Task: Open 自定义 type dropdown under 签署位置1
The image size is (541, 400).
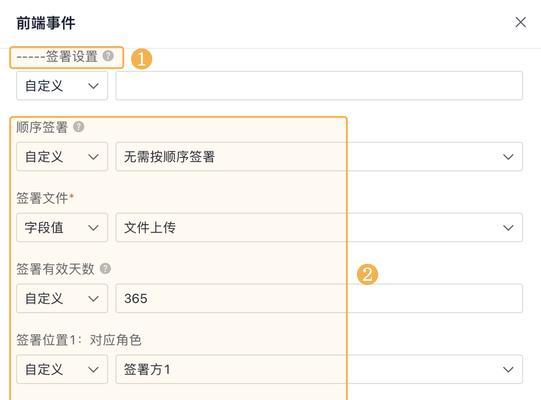Action: coord(62,369)
